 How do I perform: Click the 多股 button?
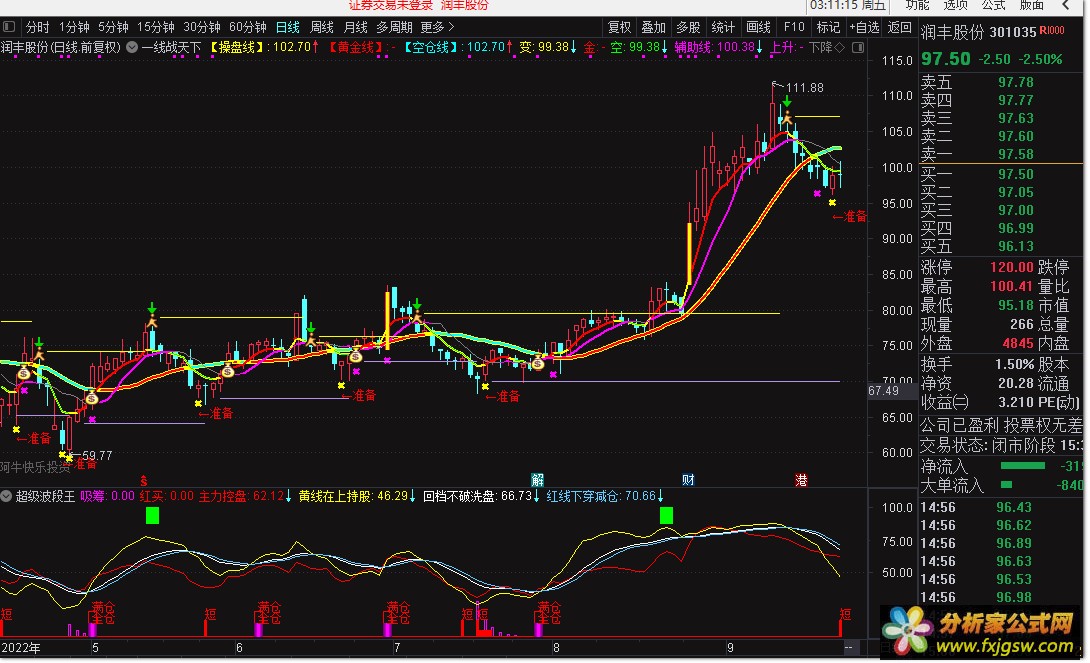688,27
